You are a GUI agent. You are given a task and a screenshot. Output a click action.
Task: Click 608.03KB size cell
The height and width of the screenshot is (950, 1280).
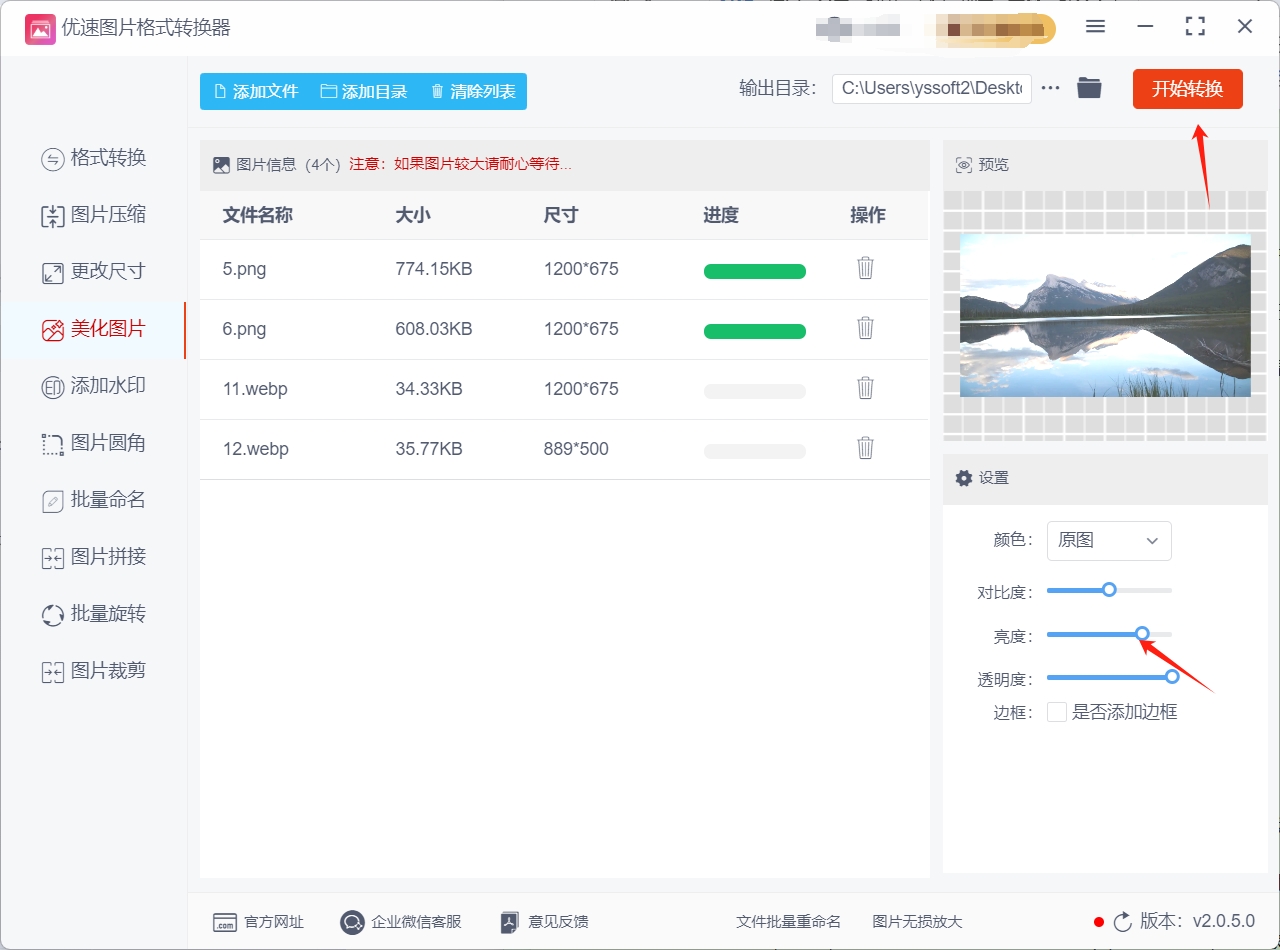tap(434, 329)
